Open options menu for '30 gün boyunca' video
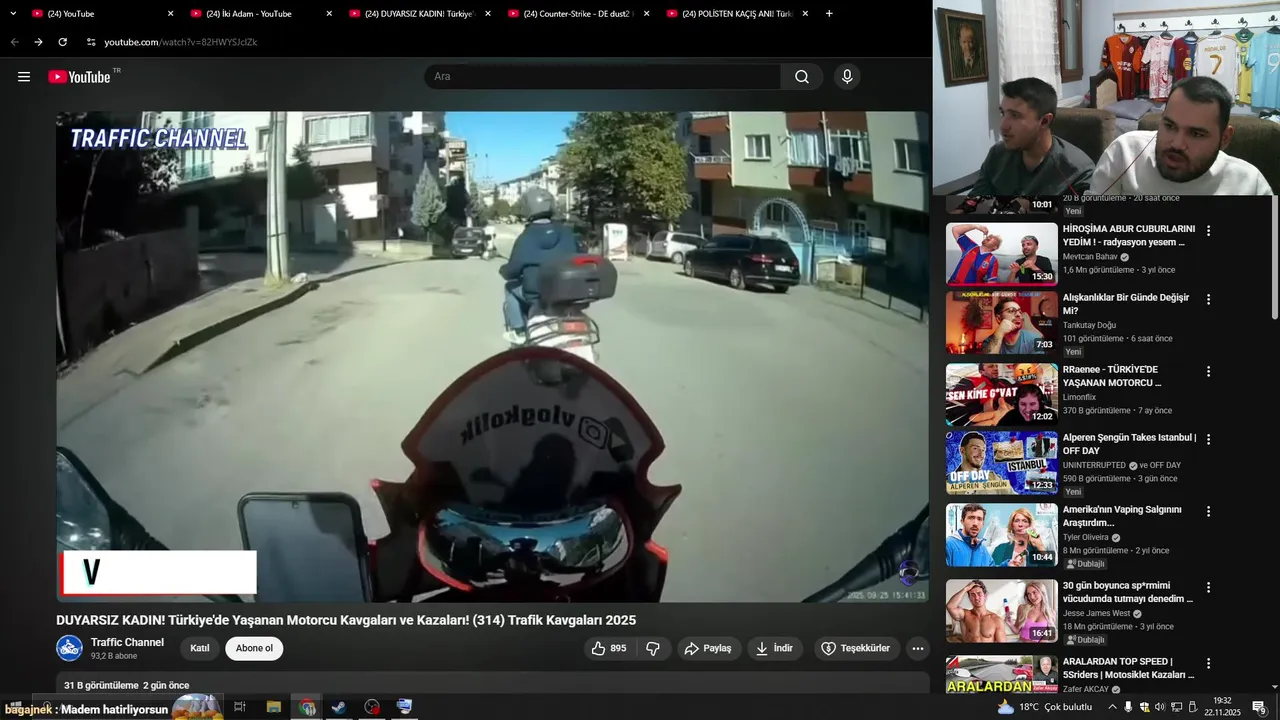 click(1208, 587)
